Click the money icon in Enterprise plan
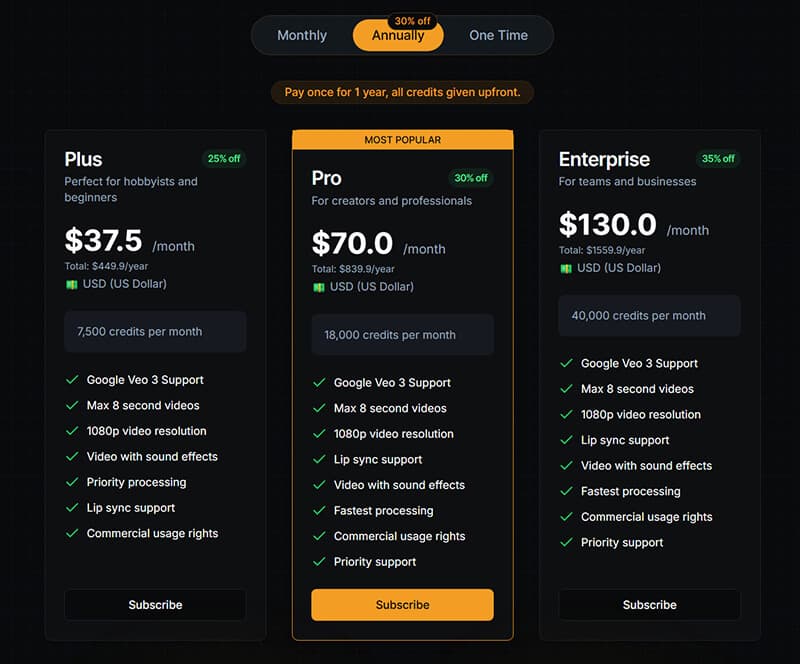The height and width of the screenshot is (664, 800). tap(565, 268)
